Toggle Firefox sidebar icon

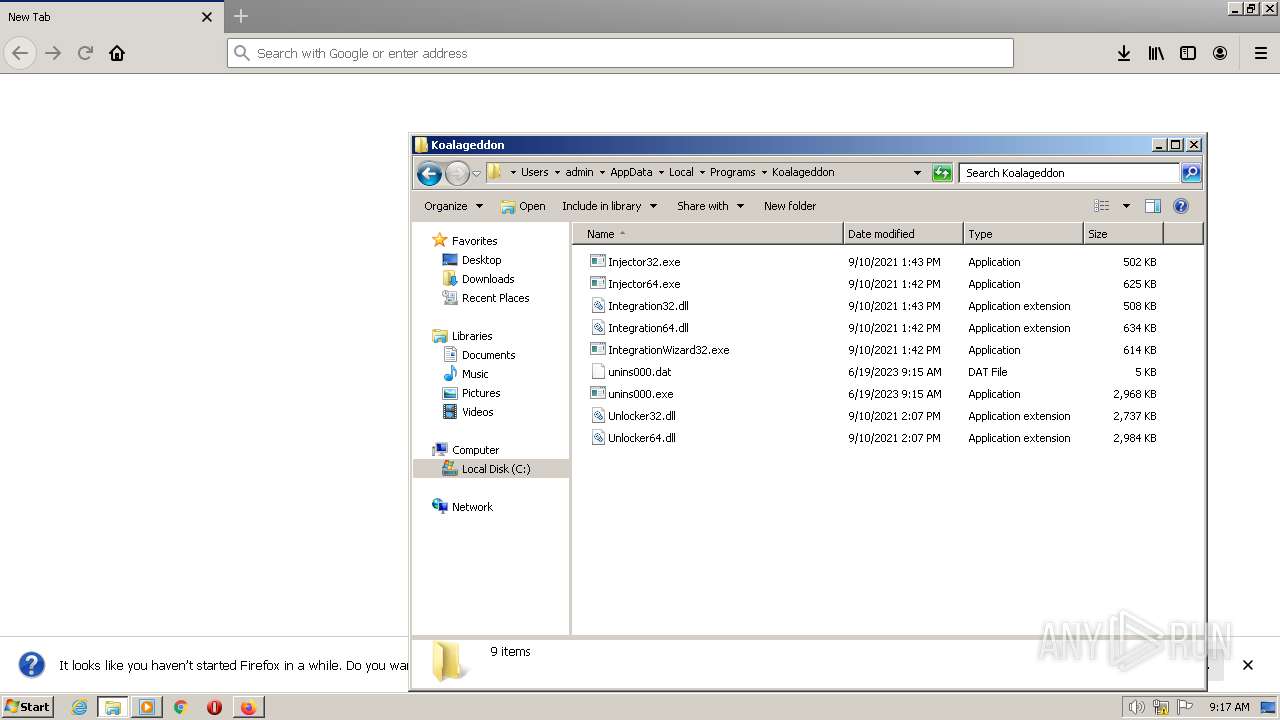pyautogui.click(x=1188, y=53)
